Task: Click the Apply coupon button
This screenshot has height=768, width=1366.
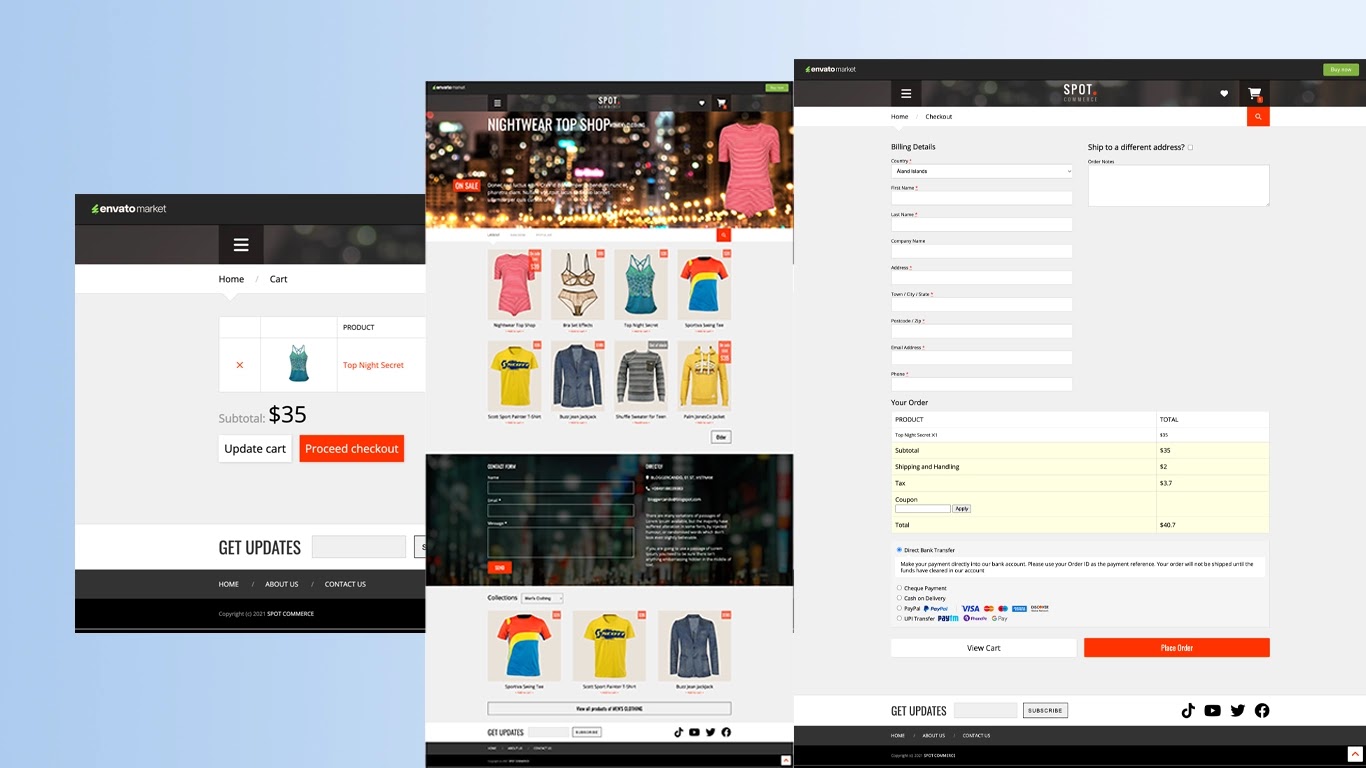Action: pos(961,509)
